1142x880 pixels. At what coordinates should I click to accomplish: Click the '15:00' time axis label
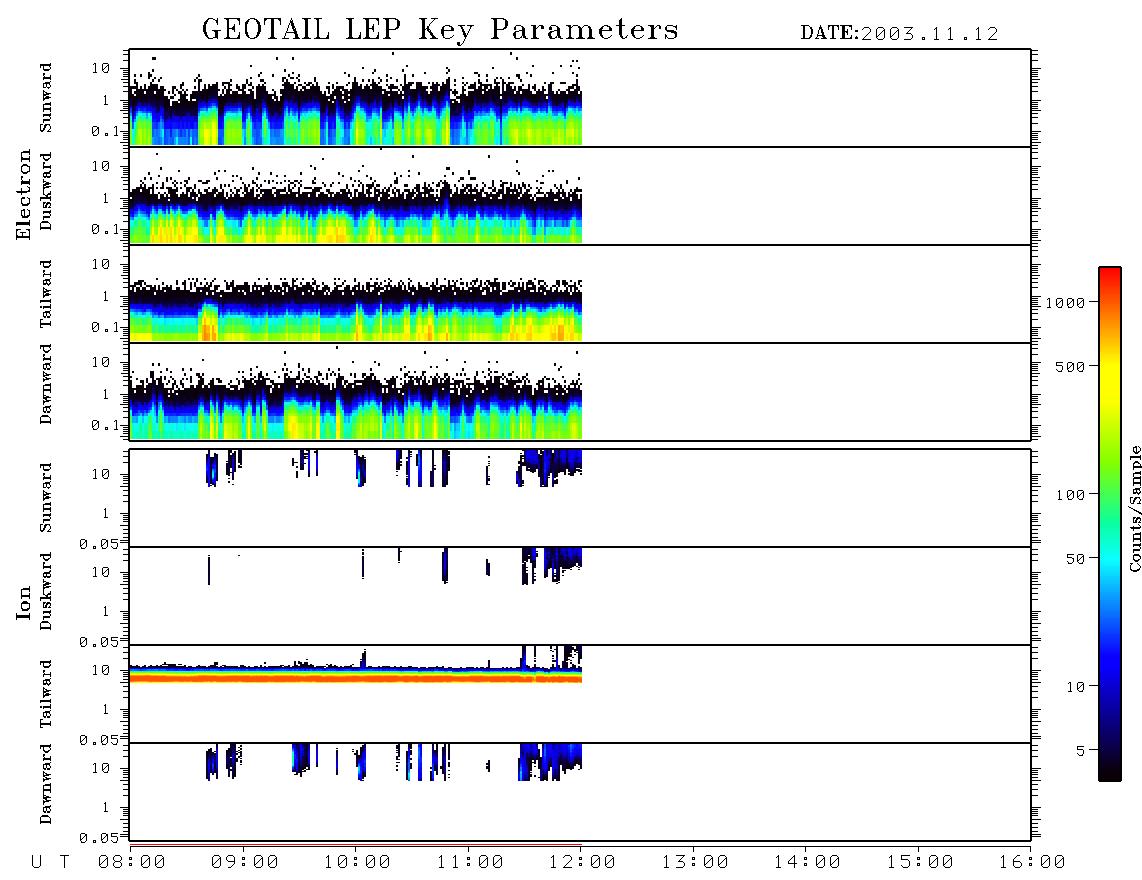pos(920,863)
